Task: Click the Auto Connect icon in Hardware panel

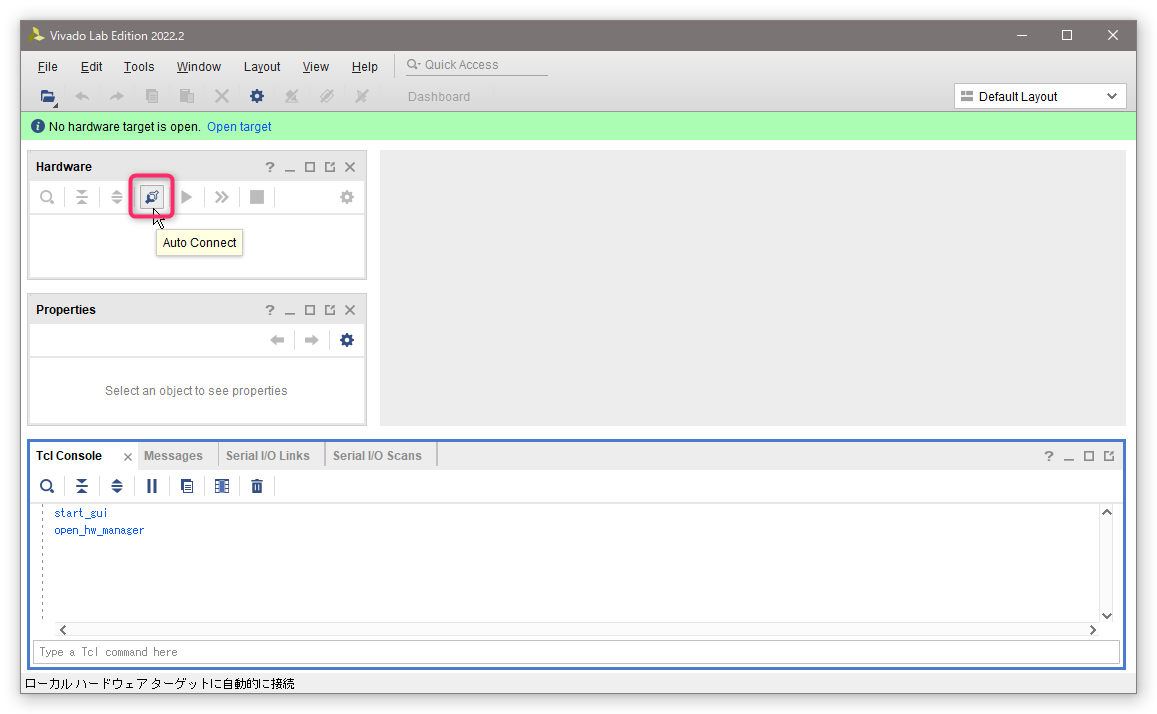Action: click(x=152, y=197)
